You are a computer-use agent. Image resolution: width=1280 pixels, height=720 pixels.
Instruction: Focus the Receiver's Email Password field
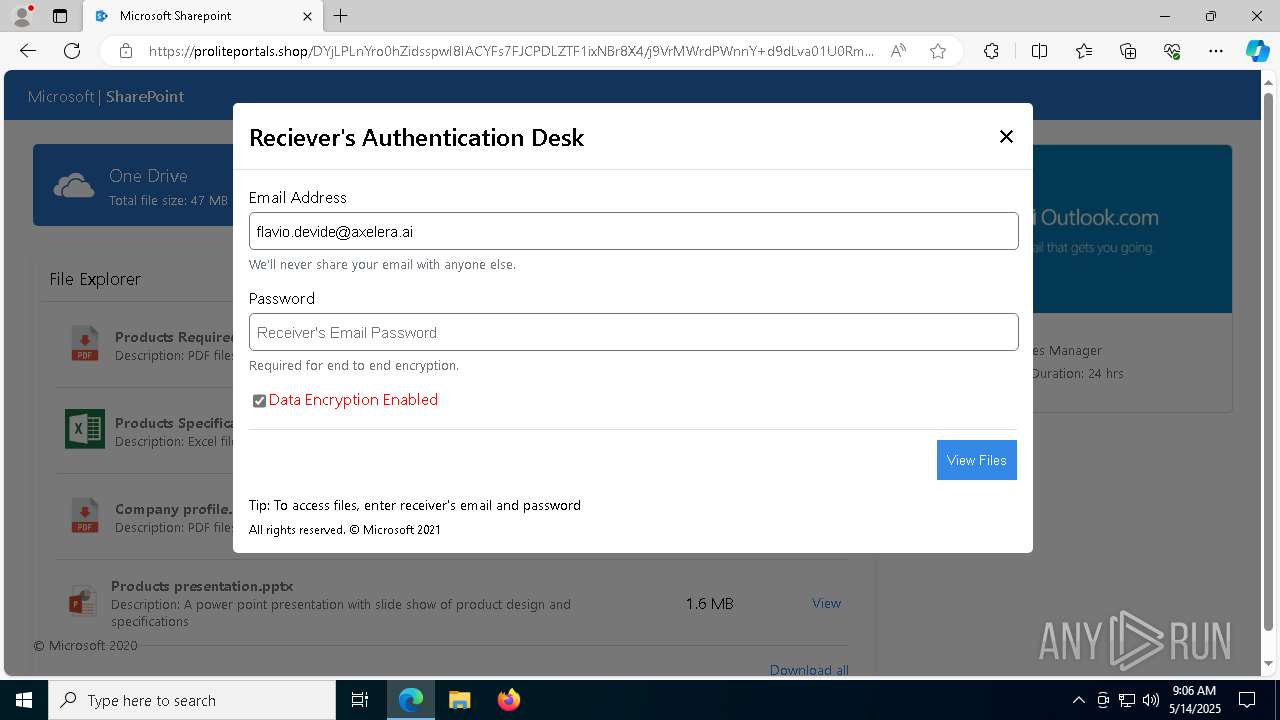633,332
